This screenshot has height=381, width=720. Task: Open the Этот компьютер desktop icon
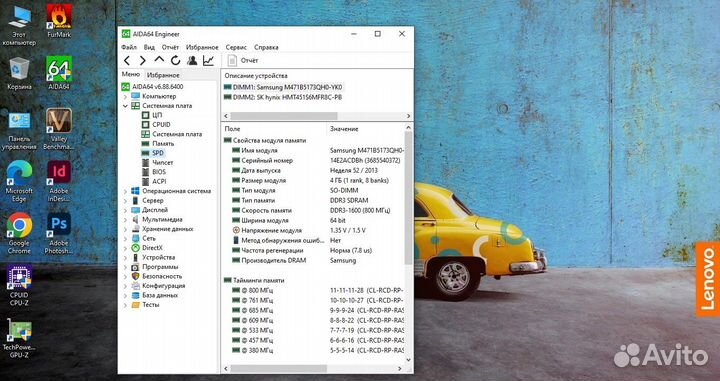tap(19, 26)
